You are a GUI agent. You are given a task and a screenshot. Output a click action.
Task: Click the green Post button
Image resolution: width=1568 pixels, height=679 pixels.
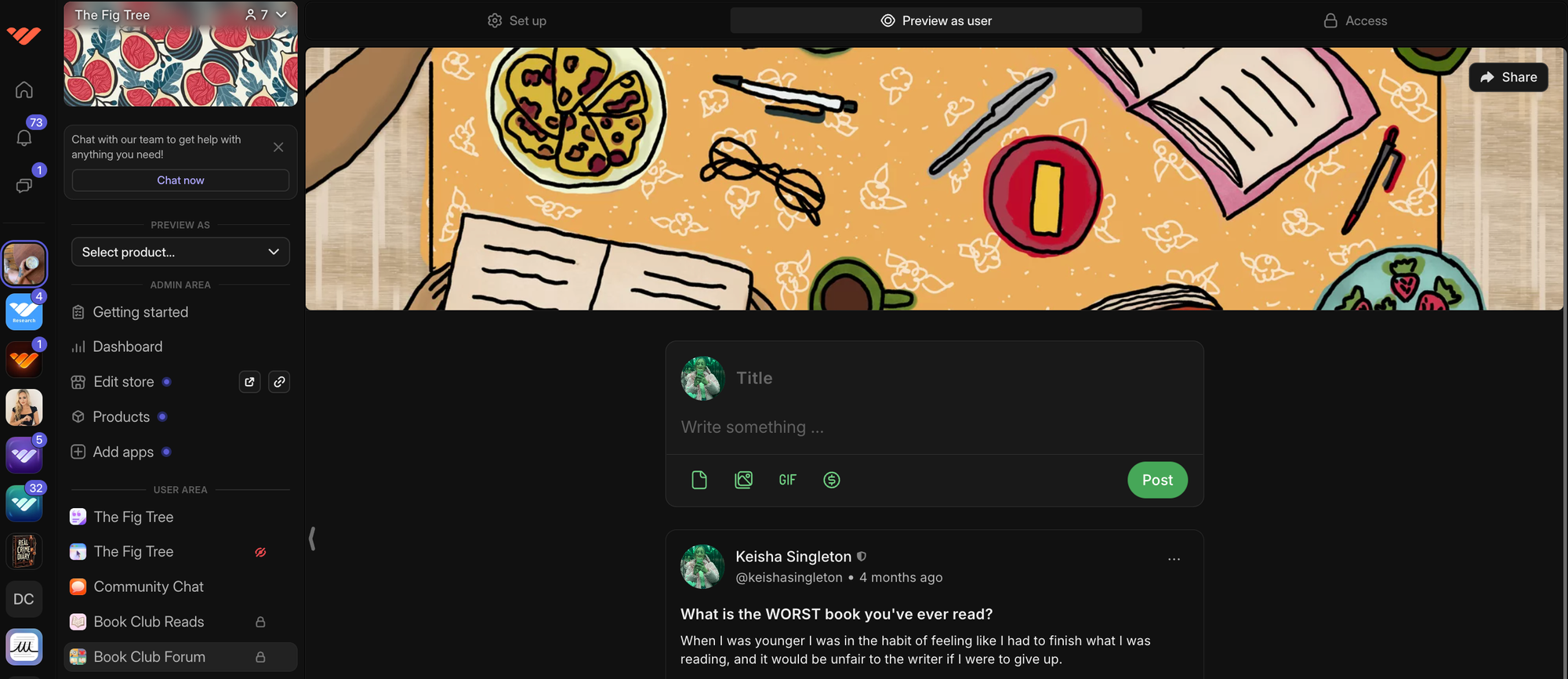coord(1157,480)
